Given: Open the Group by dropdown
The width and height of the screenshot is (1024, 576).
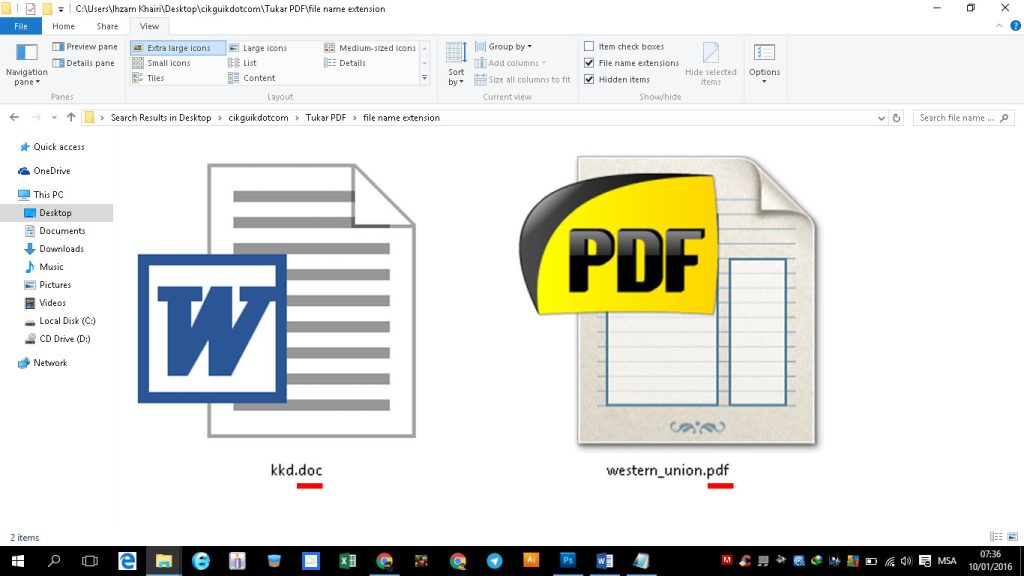Looking at the screenshot, I should (x=503, y=46).
